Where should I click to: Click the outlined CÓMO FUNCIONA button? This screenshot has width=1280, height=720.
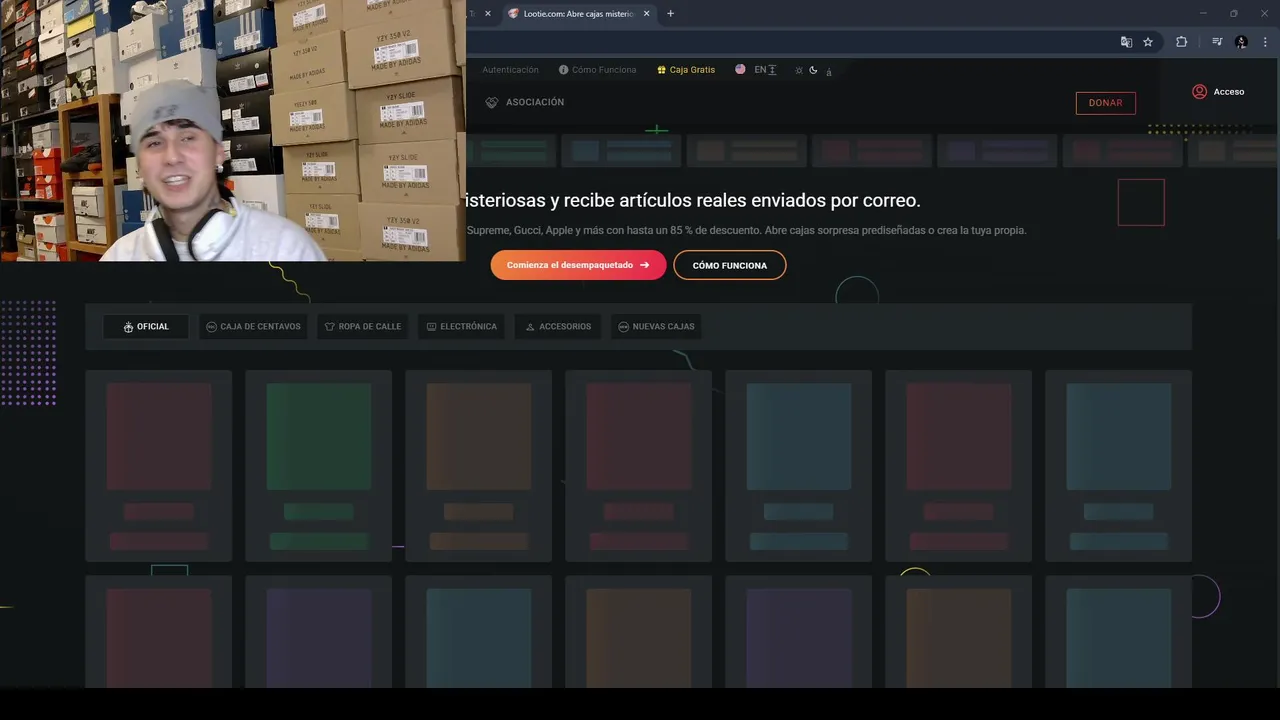(730, 265)
